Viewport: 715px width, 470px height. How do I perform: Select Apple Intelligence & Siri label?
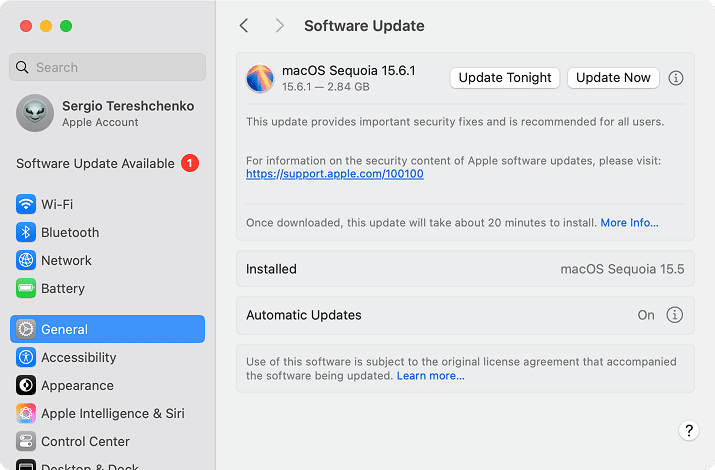pos(113,413)
